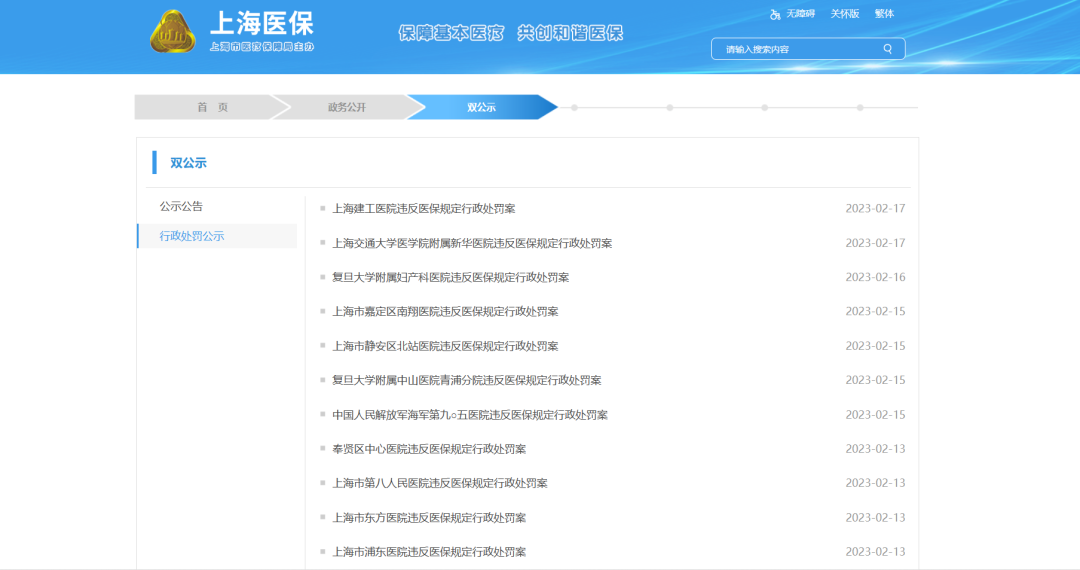Open 上海建工医院 penalty case link

tap(424, 209)
